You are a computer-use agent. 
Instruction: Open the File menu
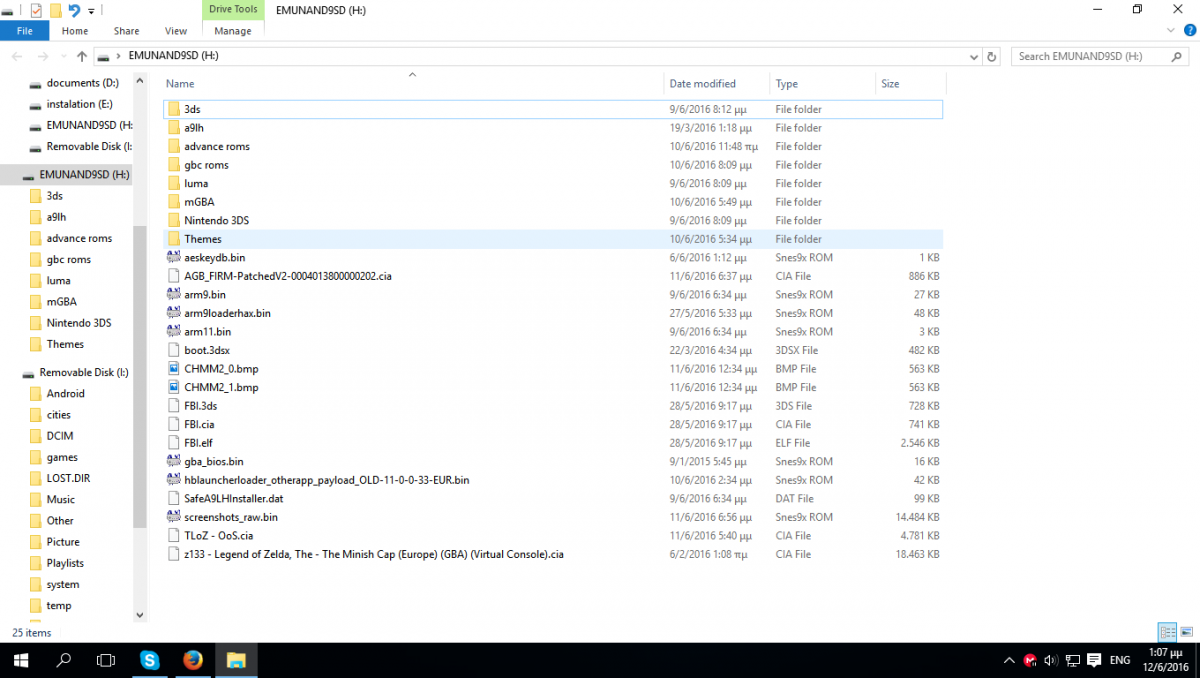(x=25, y=31)
